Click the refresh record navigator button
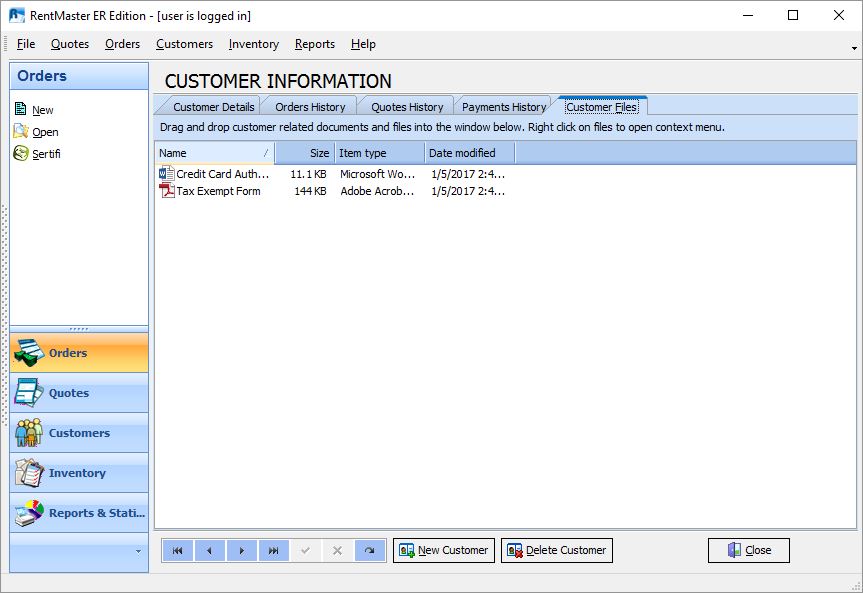The height and width of the screenshot is (593, 863). pyautogui.click(x=369, y=551)
